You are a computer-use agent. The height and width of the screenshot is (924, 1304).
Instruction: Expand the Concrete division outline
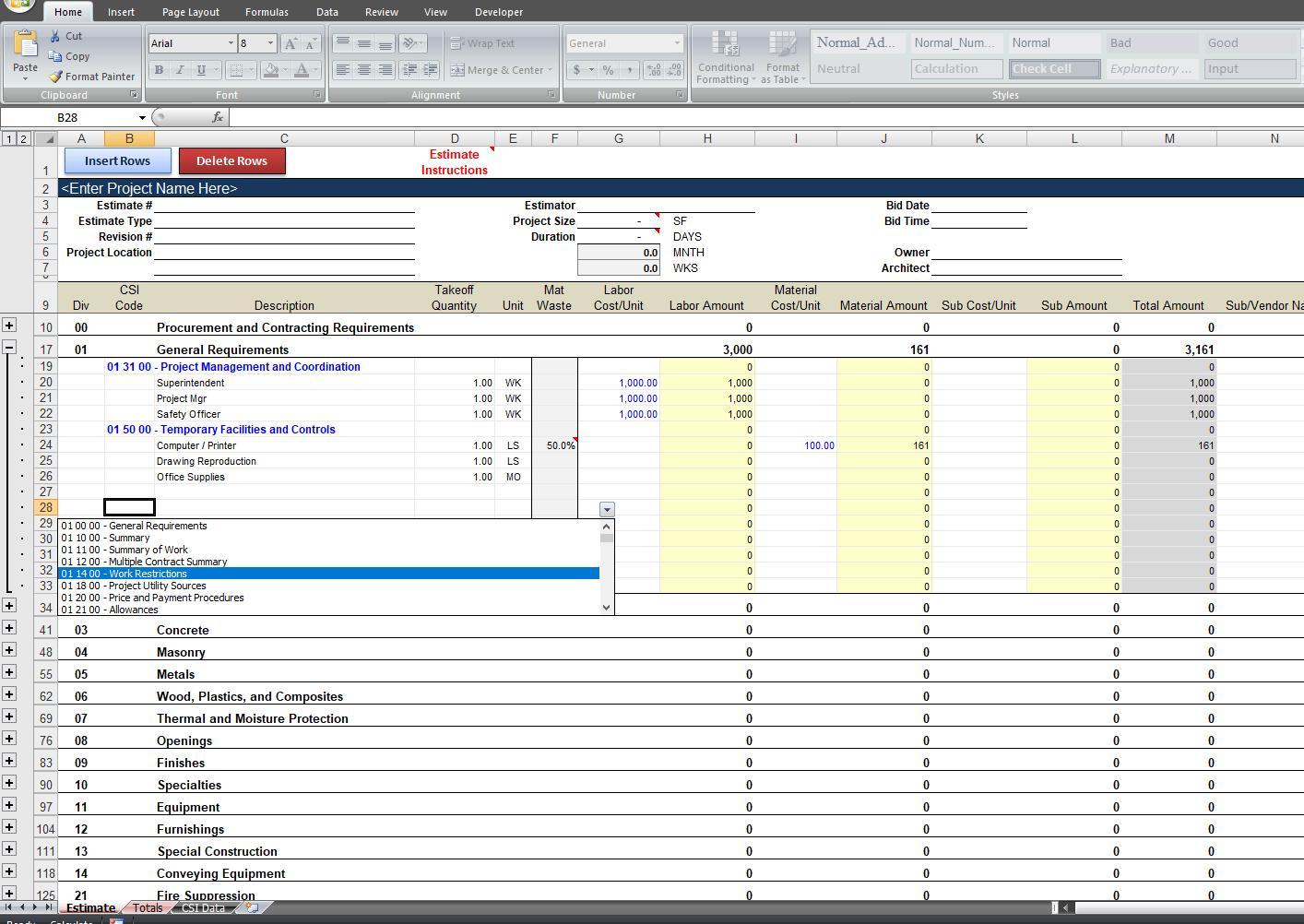(9, 629)
